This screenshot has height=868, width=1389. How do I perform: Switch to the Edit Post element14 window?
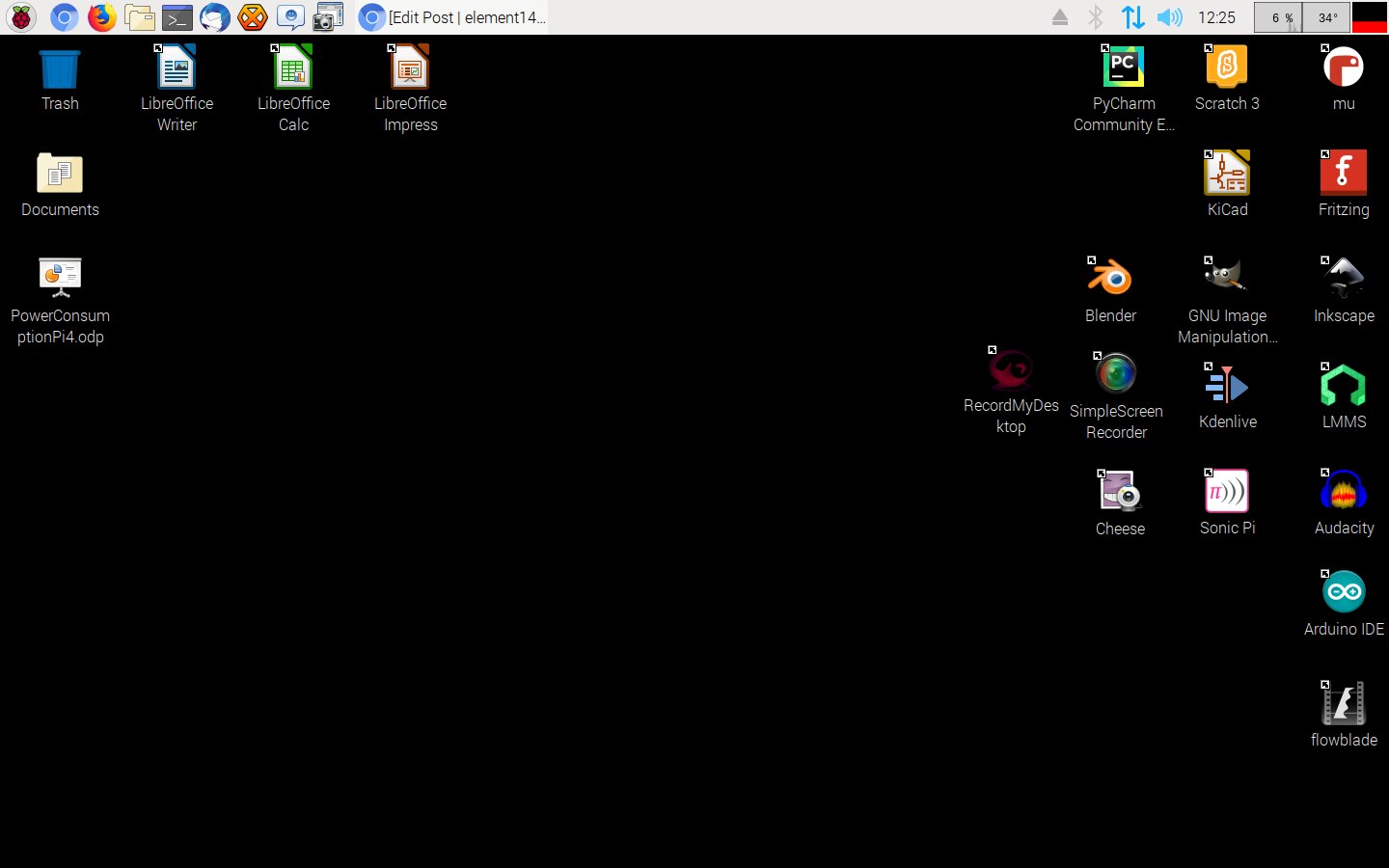point(451,17)
